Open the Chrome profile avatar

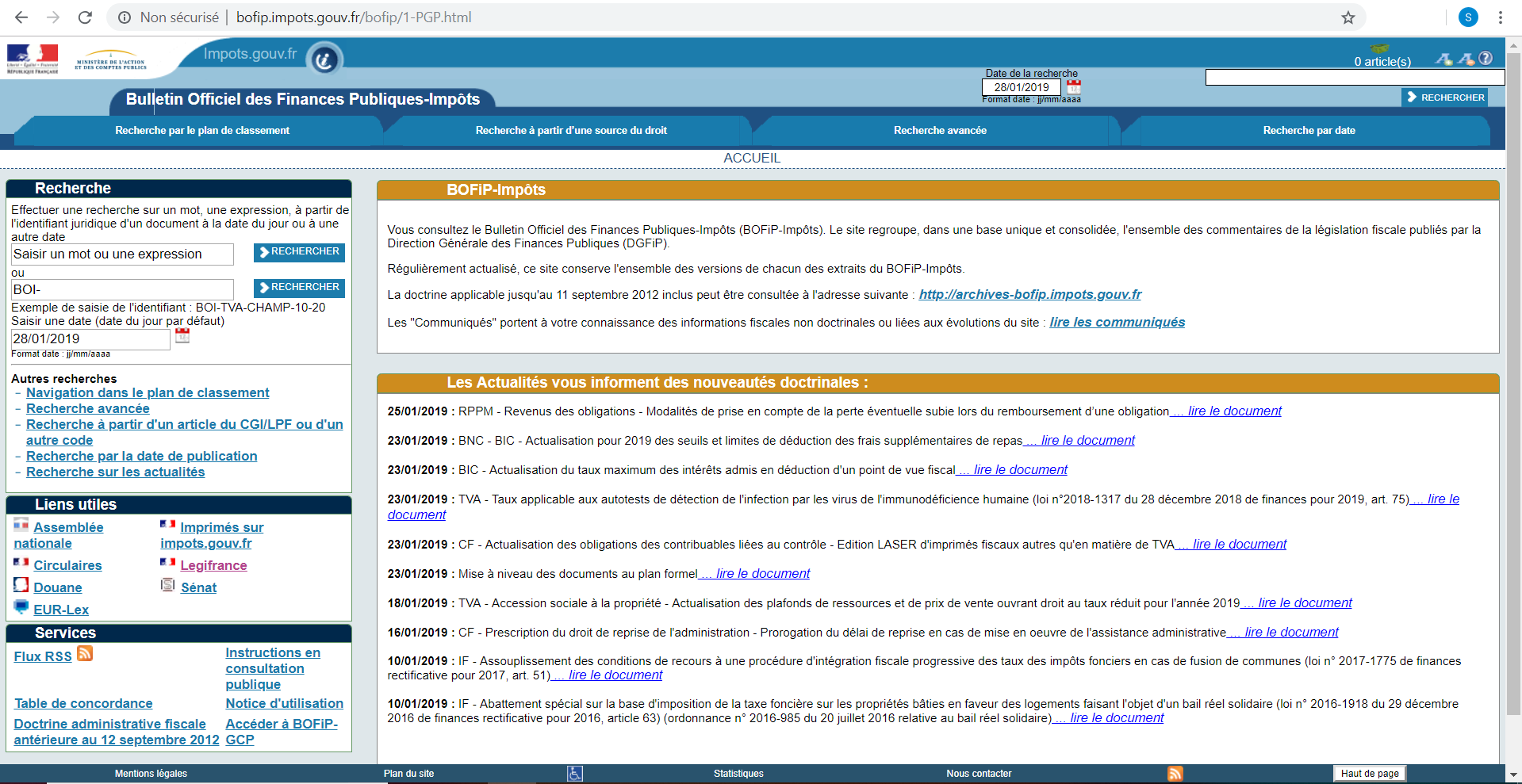(1468, 17)
